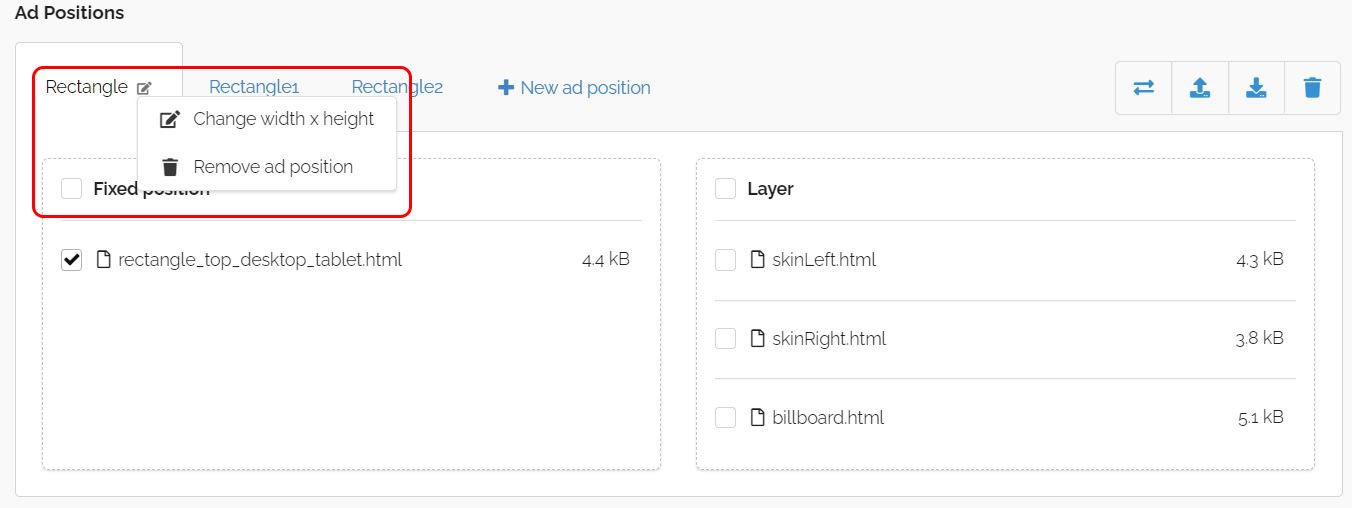Click the New ad position link
This screenshot has width=1352, height=508.
574,88
